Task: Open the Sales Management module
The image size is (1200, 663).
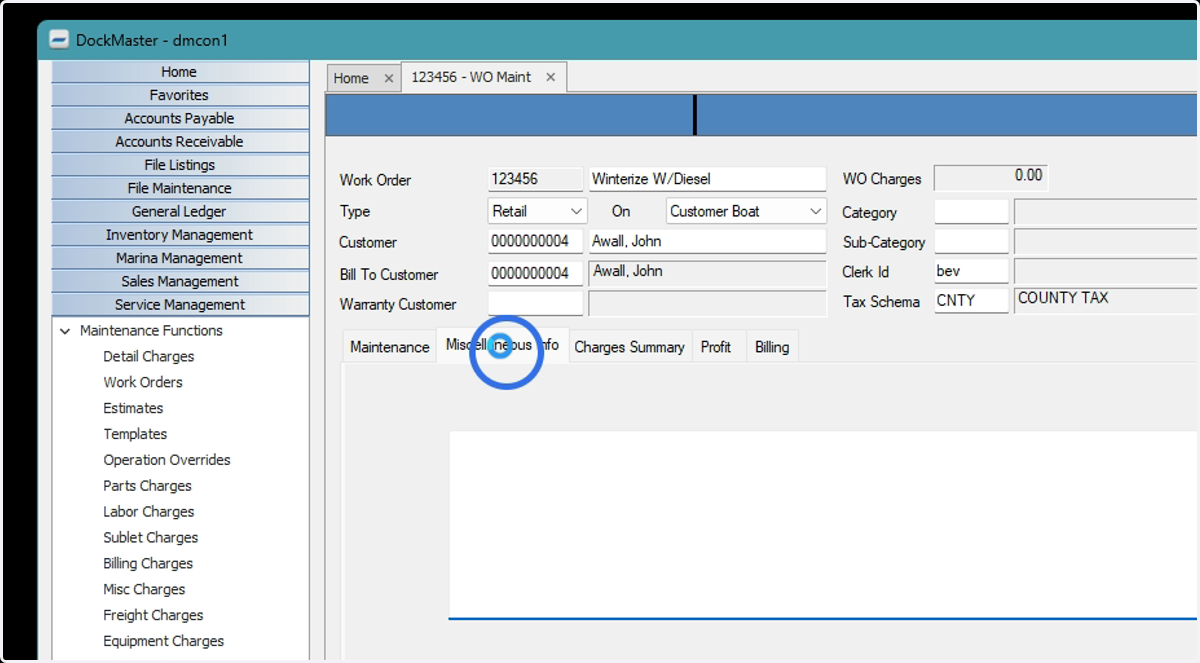Action: click(180, 281)
